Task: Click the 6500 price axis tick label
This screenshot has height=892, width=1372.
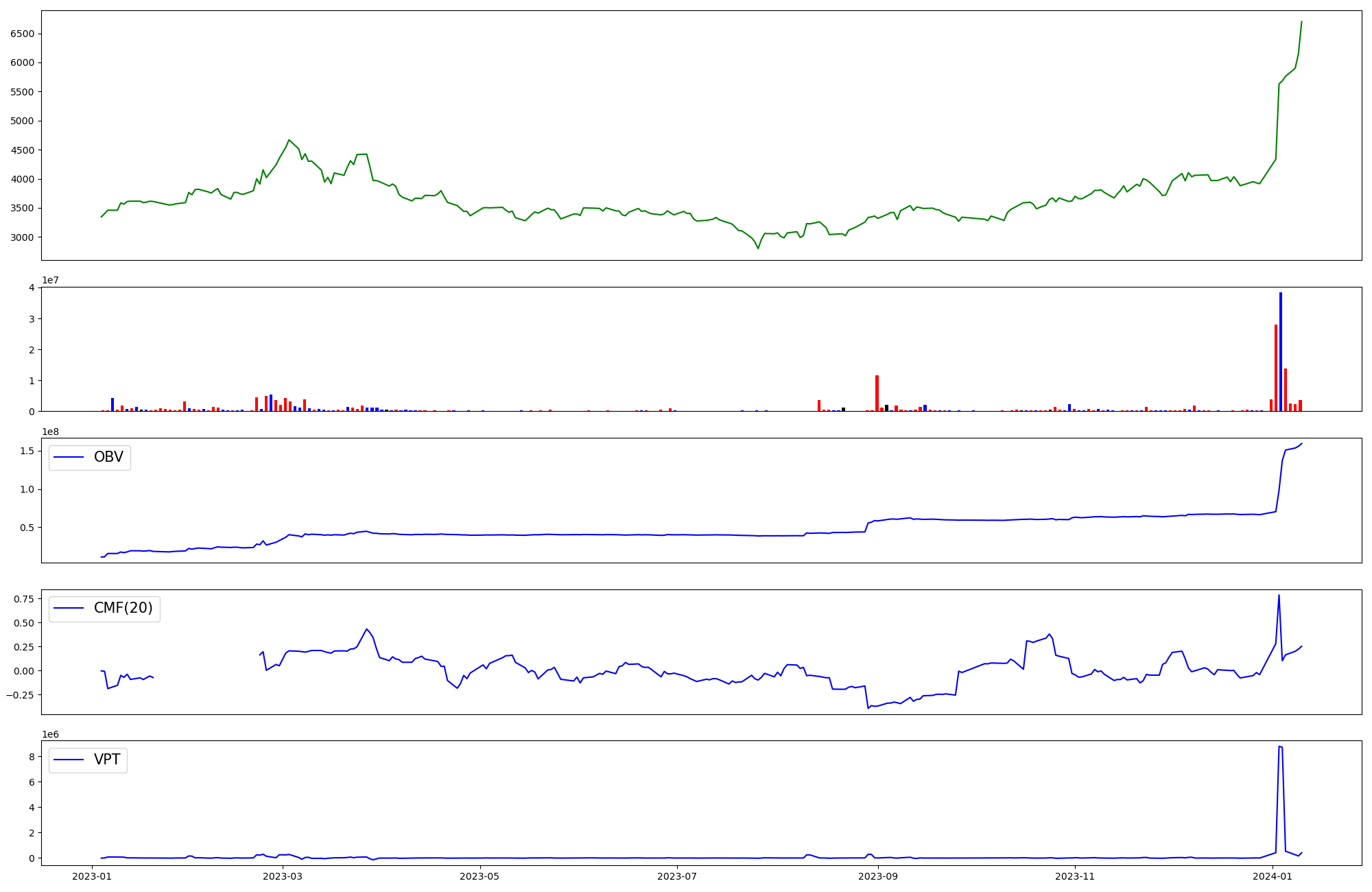Action: tap(23, 34)
